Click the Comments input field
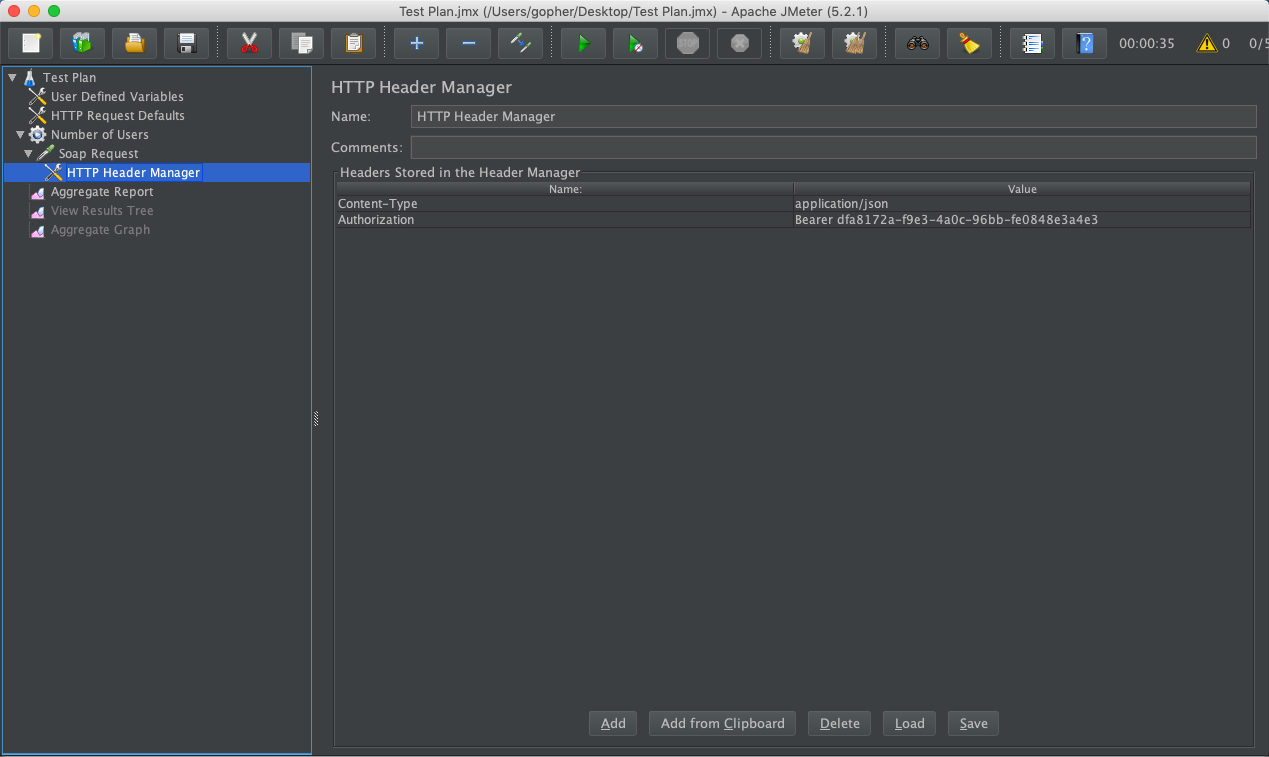The image size is (1269, 757). (833, 147)
